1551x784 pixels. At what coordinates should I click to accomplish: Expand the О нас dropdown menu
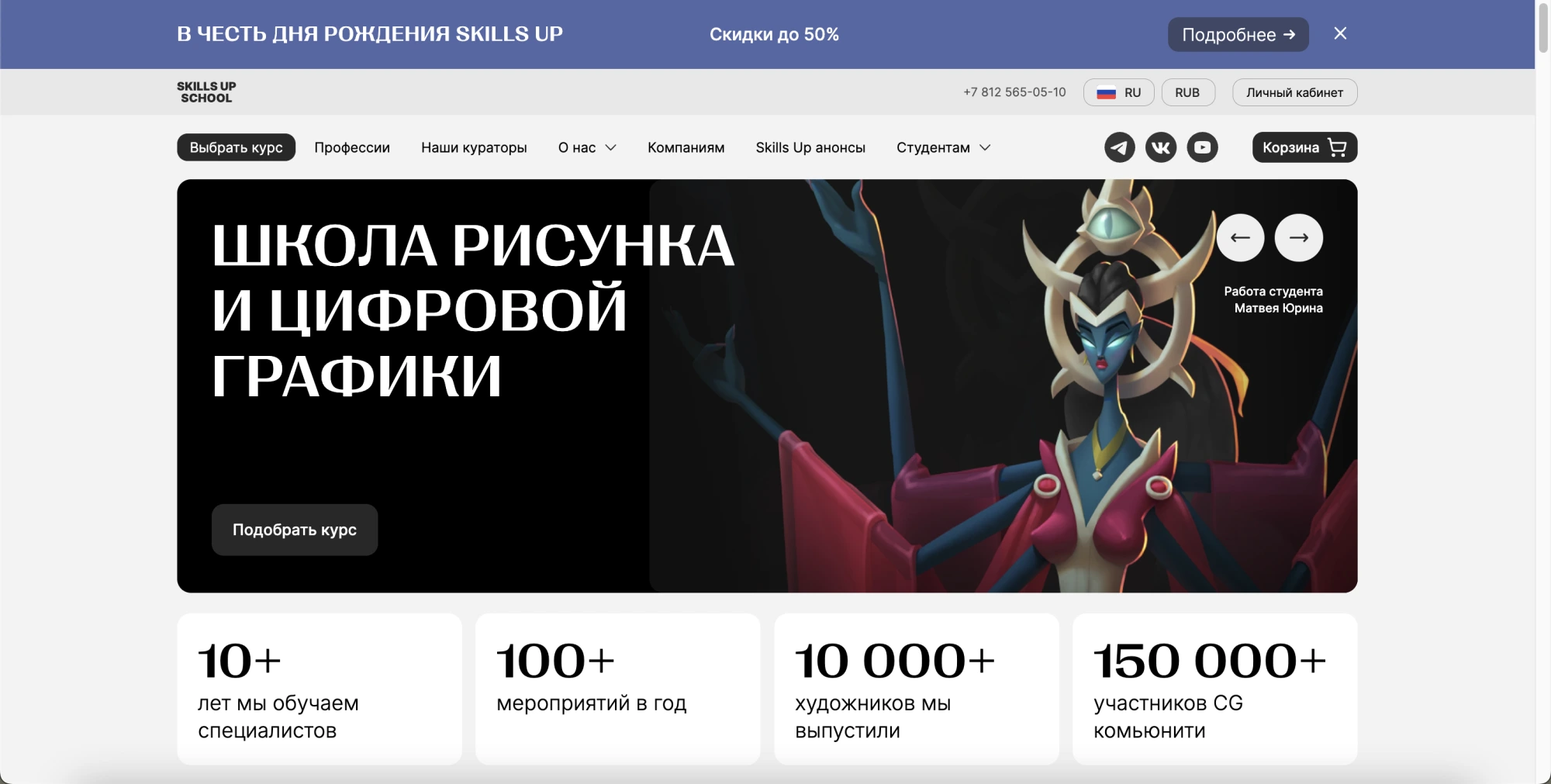click(587, 147)
